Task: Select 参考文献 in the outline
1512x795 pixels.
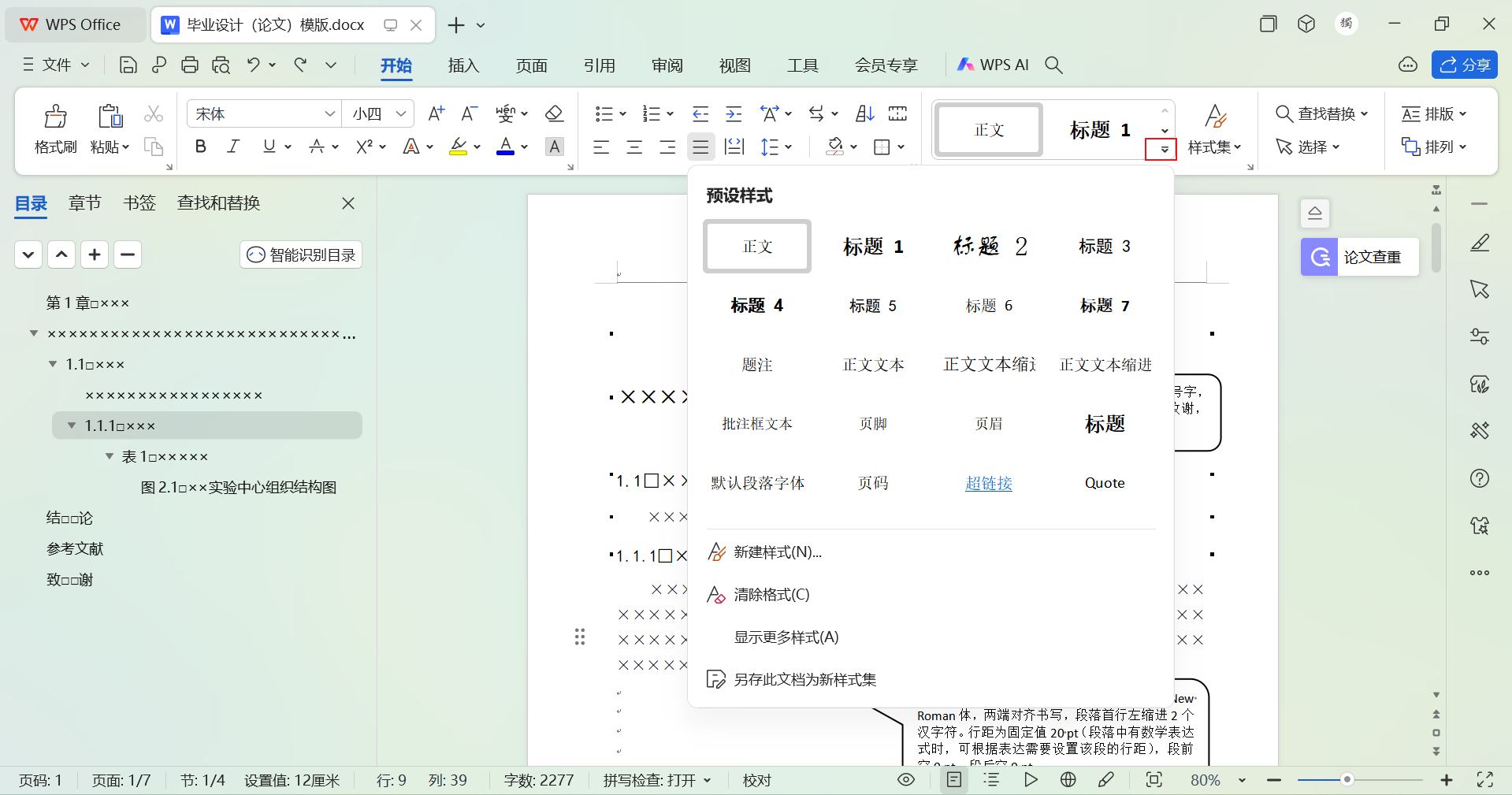Action: click(75, 549)
